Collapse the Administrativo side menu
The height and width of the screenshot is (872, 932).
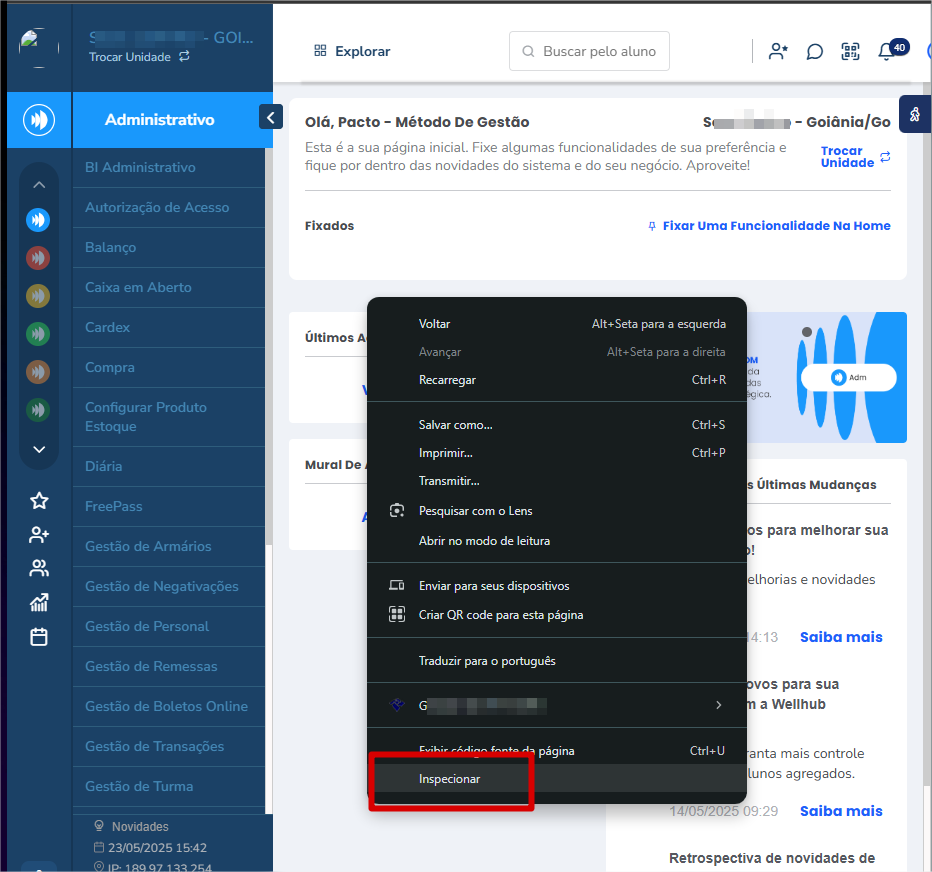click(270, 117)
